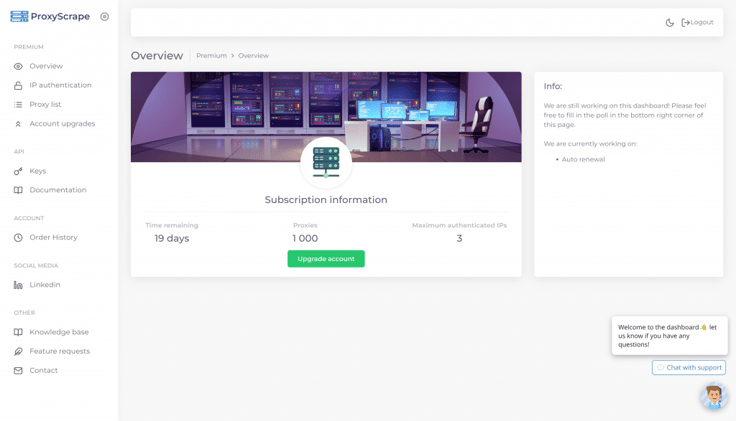Toggle dark mode moon icon
The height and width of the screenshot is (421, 736).
[x=670, y=22]
